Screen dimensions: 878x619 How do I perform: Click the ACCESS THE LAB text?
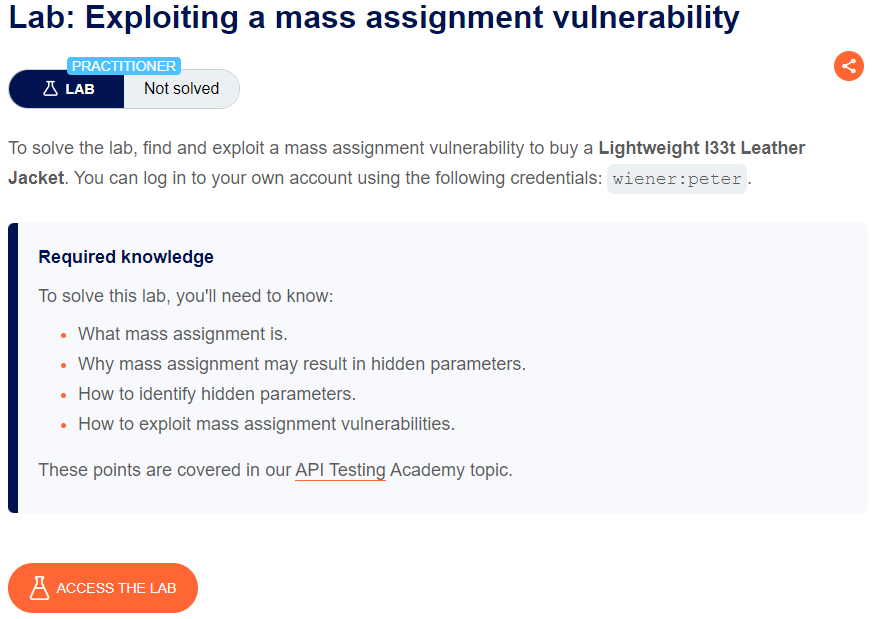[116, 588]
